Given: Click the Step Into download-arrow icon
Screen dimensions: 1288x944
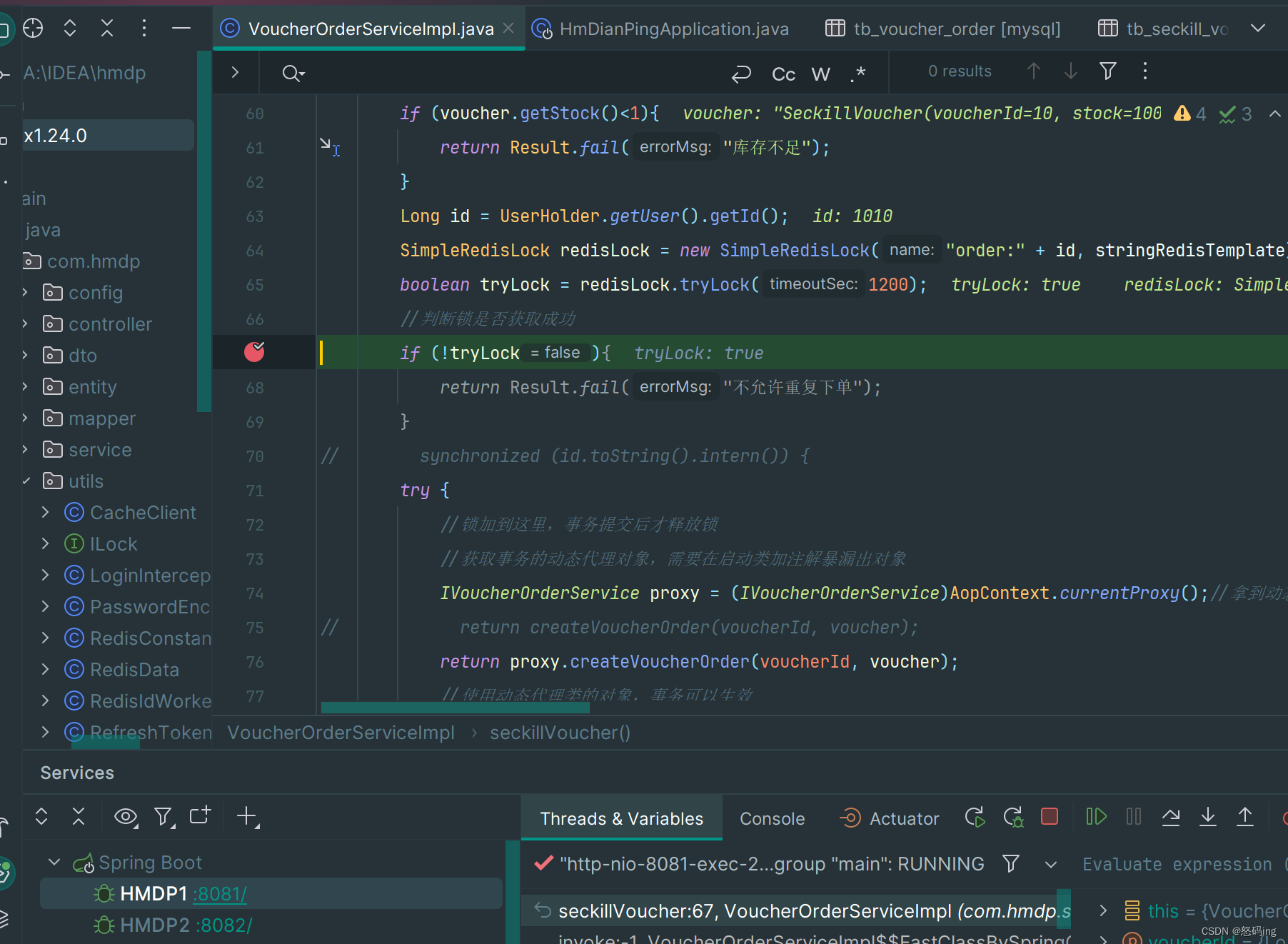Looking at the screenshot, I should (1208, 817).
